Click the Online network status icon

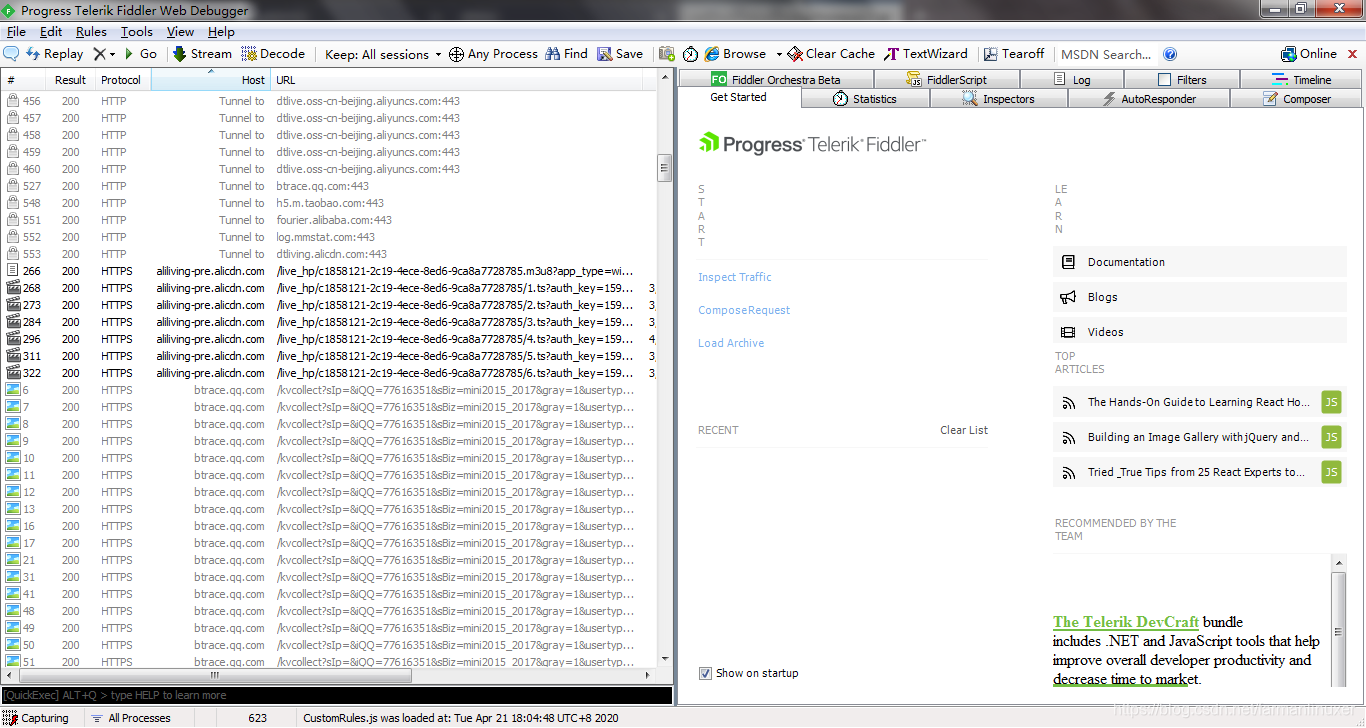tap(1309, 54)
